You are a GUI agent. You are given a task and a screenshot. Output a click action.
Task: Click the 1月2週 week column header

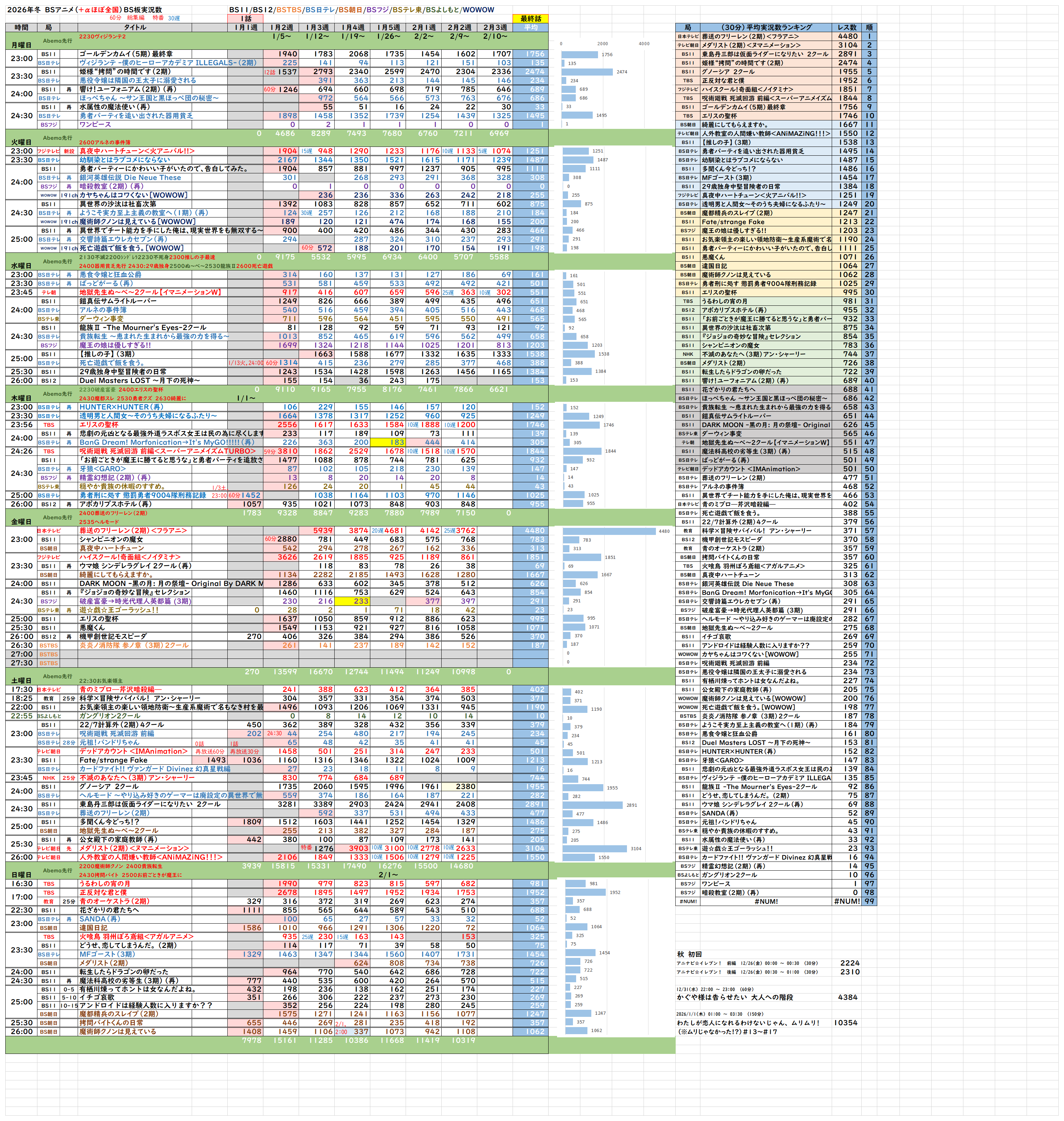tap(281, 27)
